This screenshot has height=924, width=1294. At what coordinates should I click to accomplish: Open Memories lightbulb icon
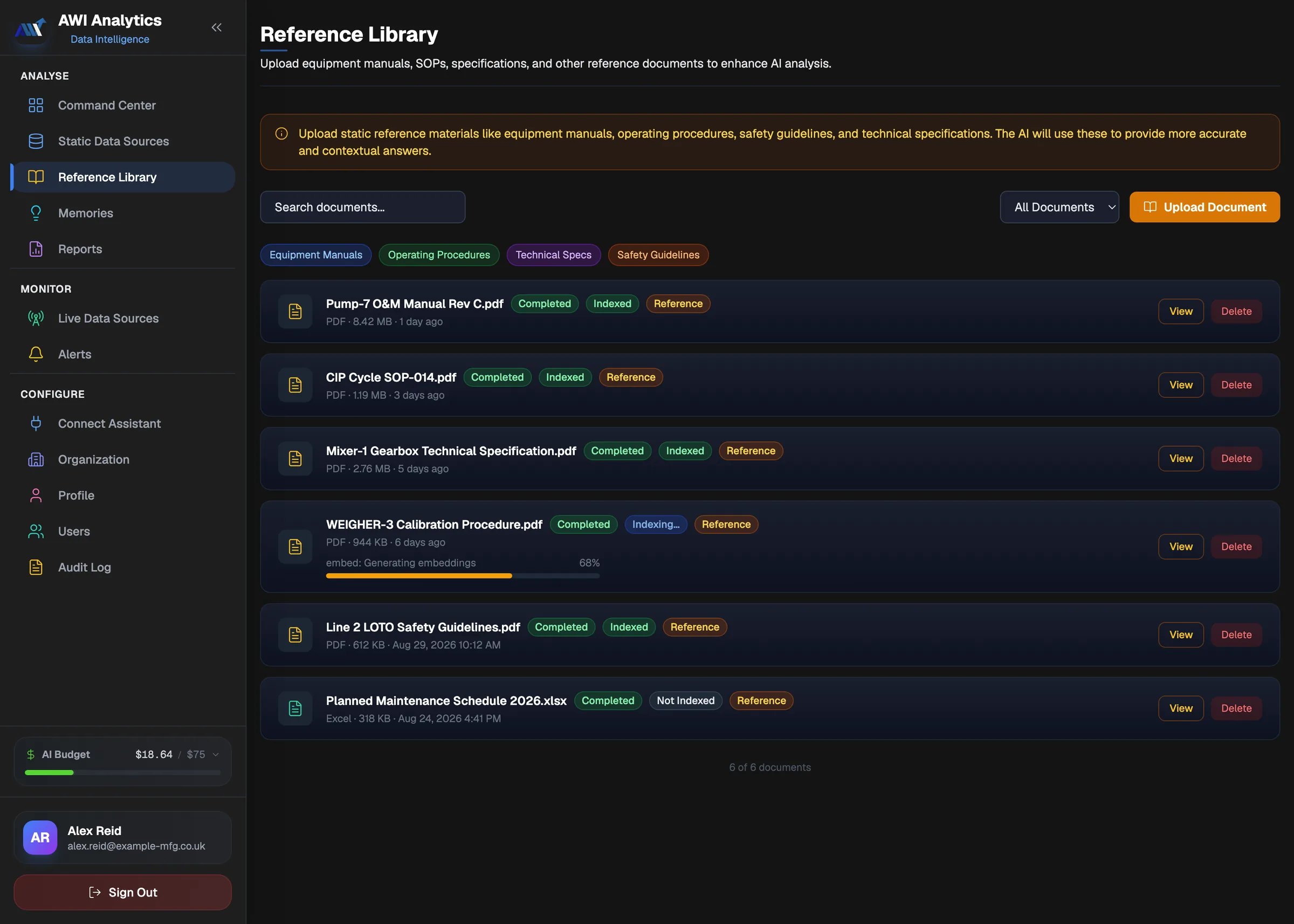(36, 213)
